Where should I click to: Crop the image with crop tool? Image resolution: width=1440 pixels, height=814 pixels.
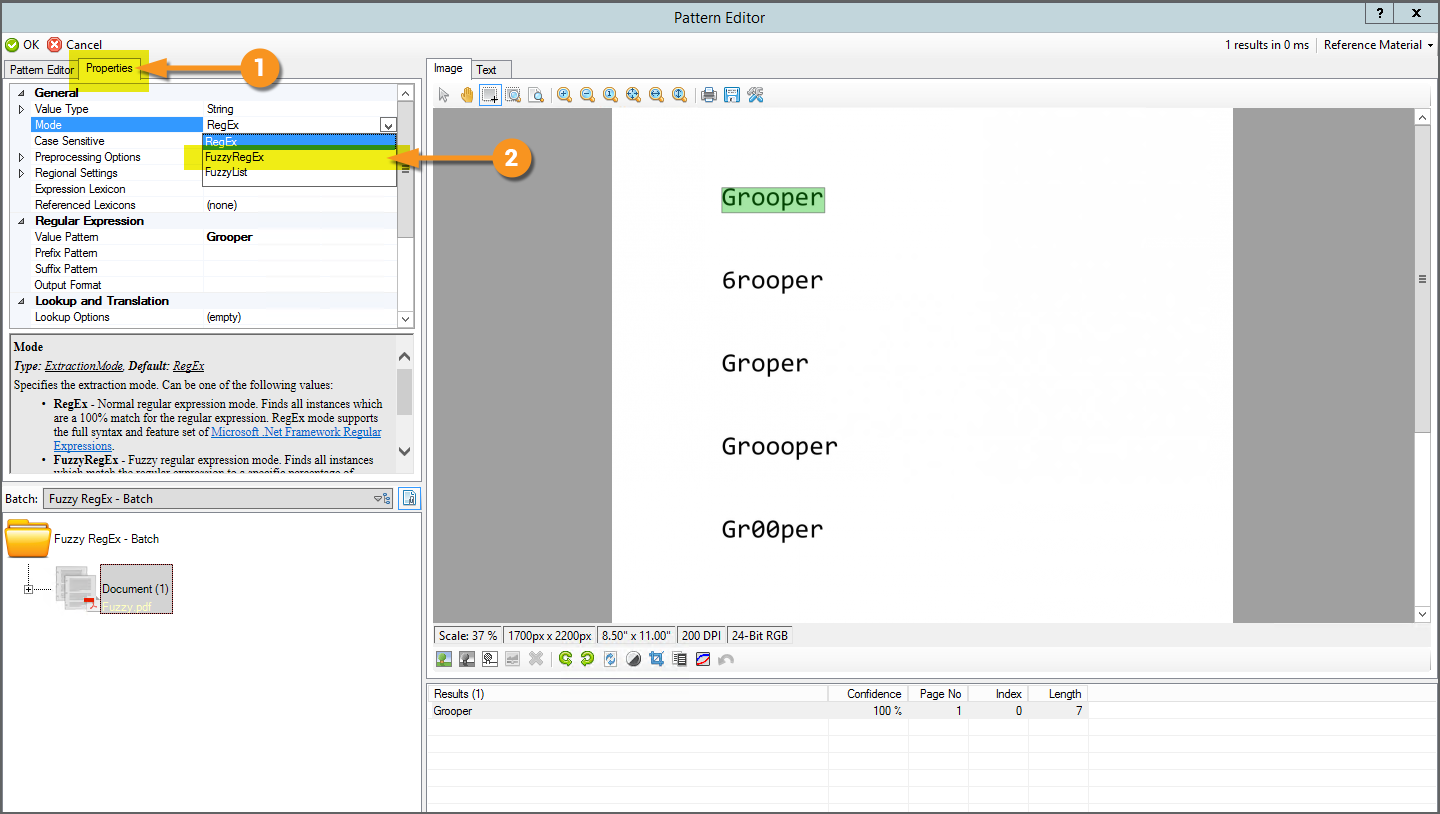tap(657, 659)
